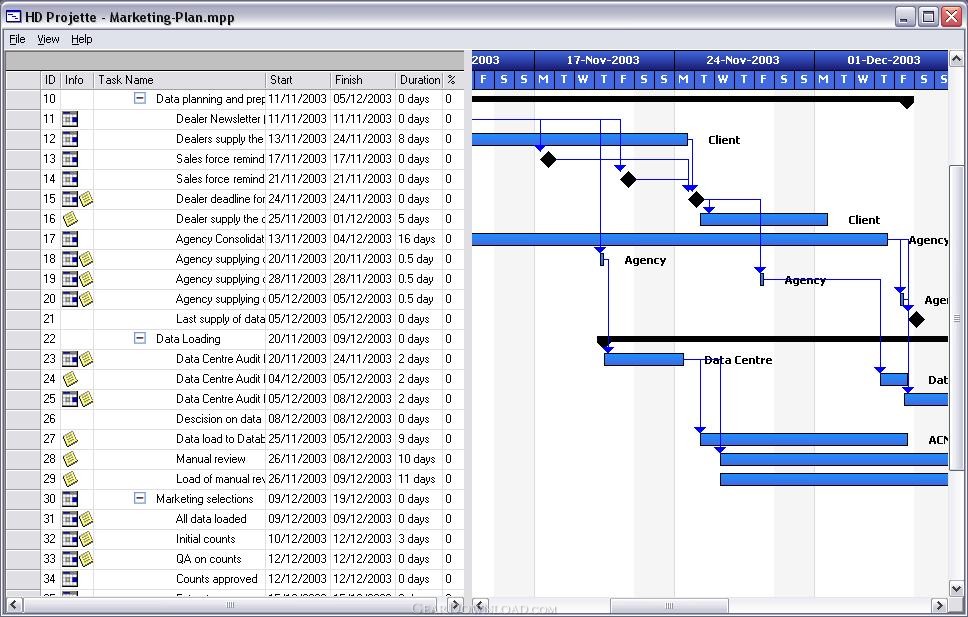Screen dimensions: 968x617
Task: Click the Gantt bar for task 27 data load
Action: 804,439
